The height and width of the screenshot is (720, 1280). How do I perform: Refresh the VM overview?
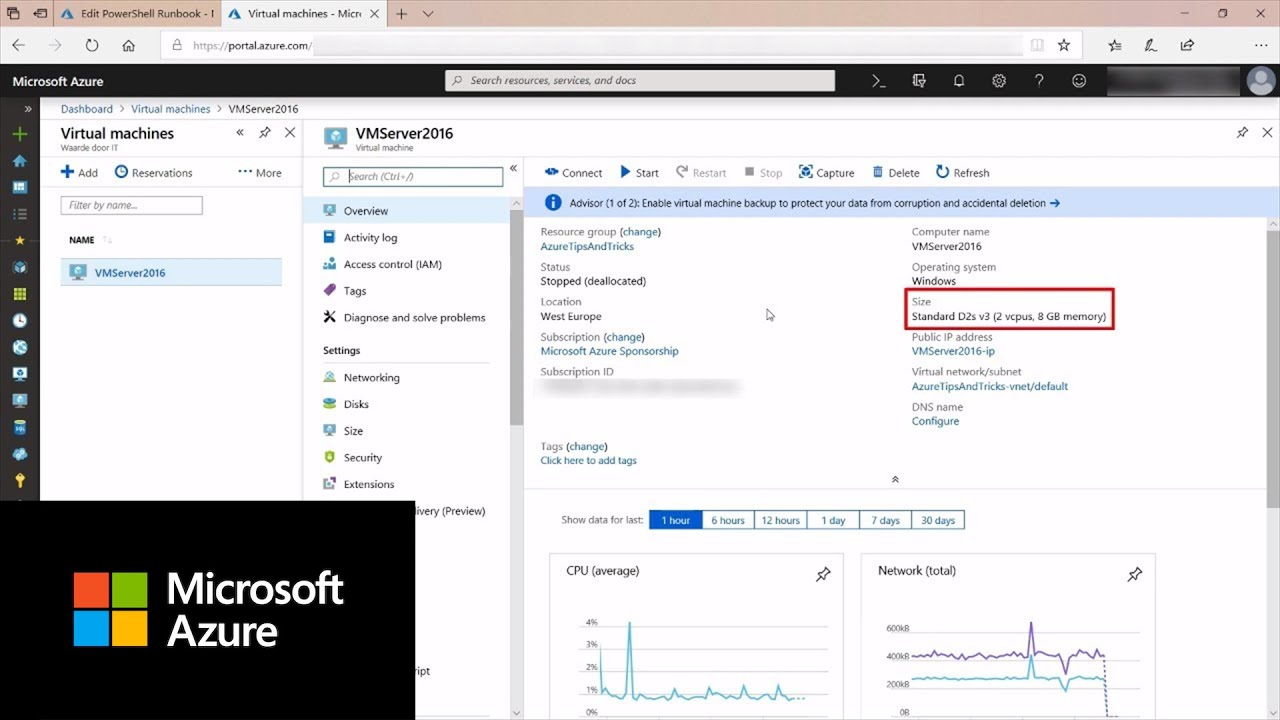click(962, 173)
